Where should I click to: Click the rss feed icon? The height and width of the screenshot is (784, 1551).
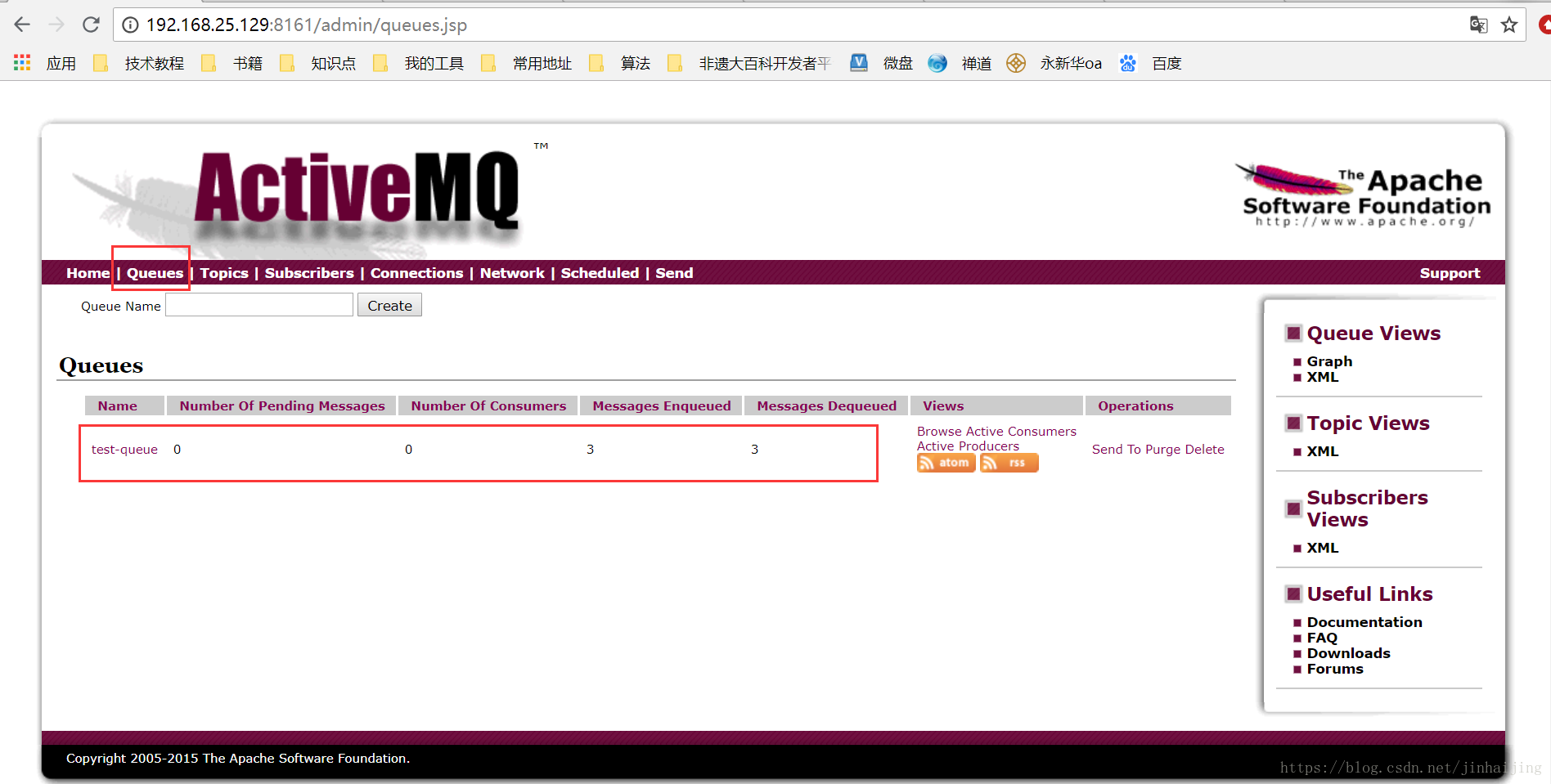[1009, 463]
